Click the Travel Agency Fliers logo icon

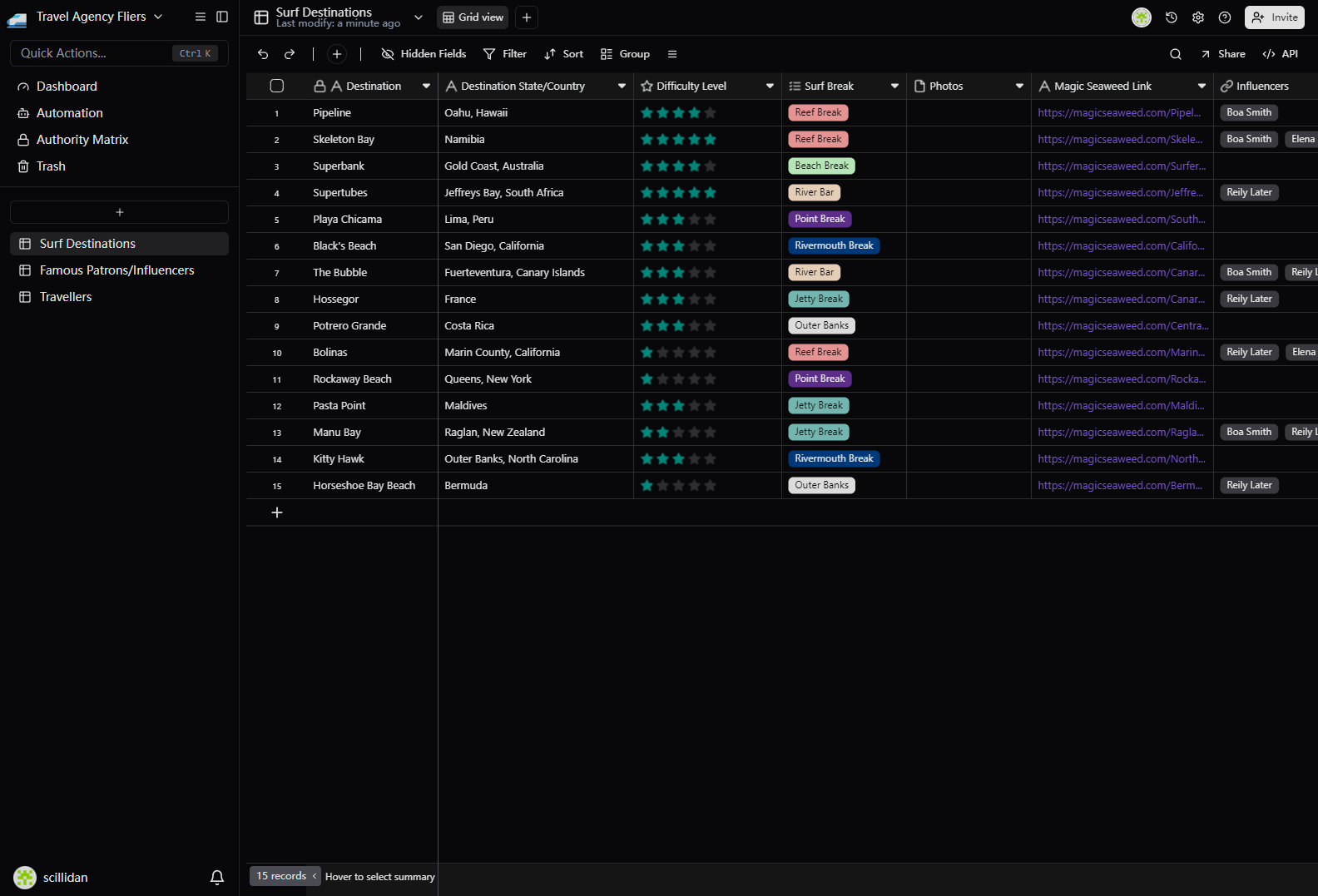point(17,17)
